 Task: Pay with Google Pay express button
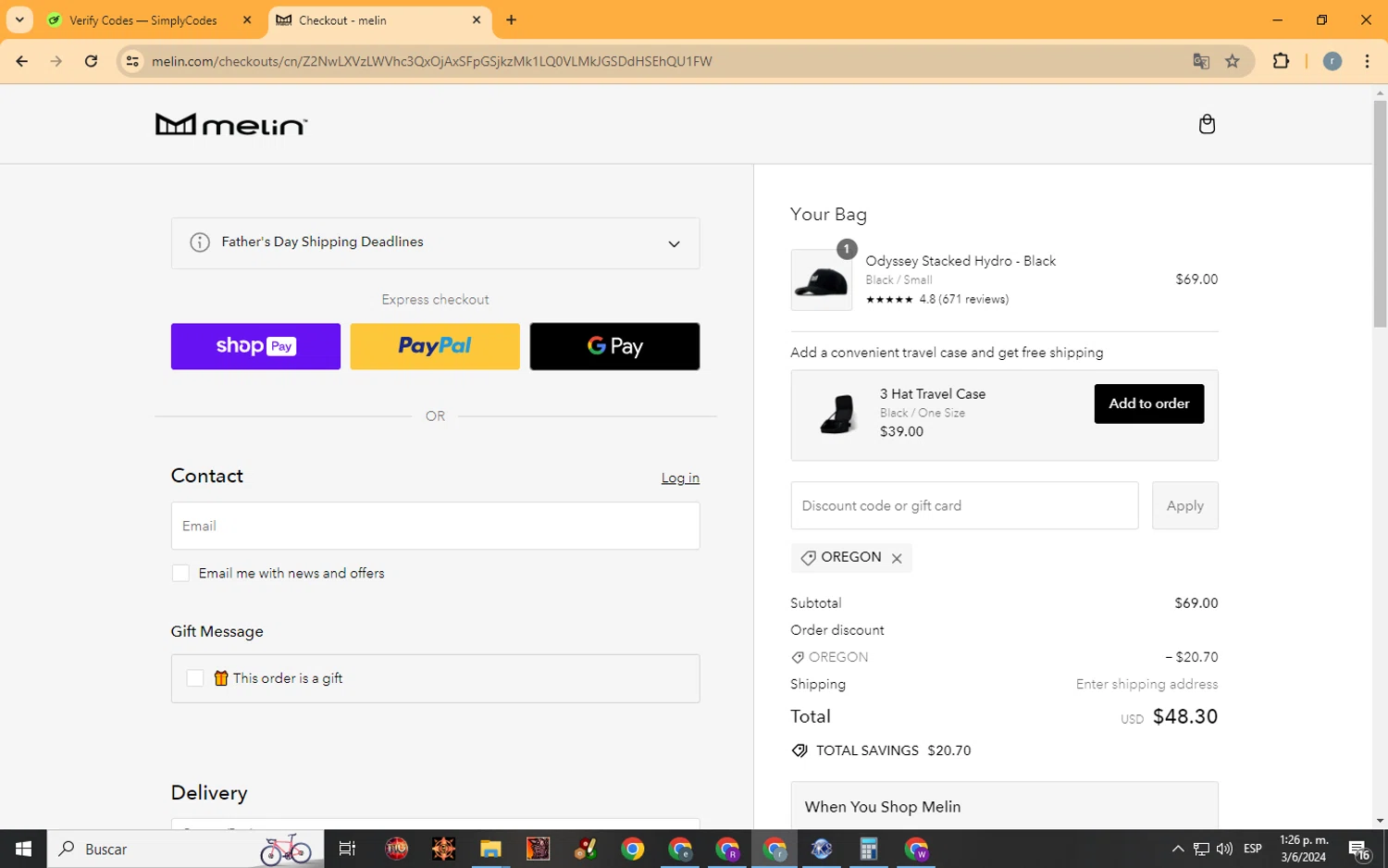click(x=614, y=346)
